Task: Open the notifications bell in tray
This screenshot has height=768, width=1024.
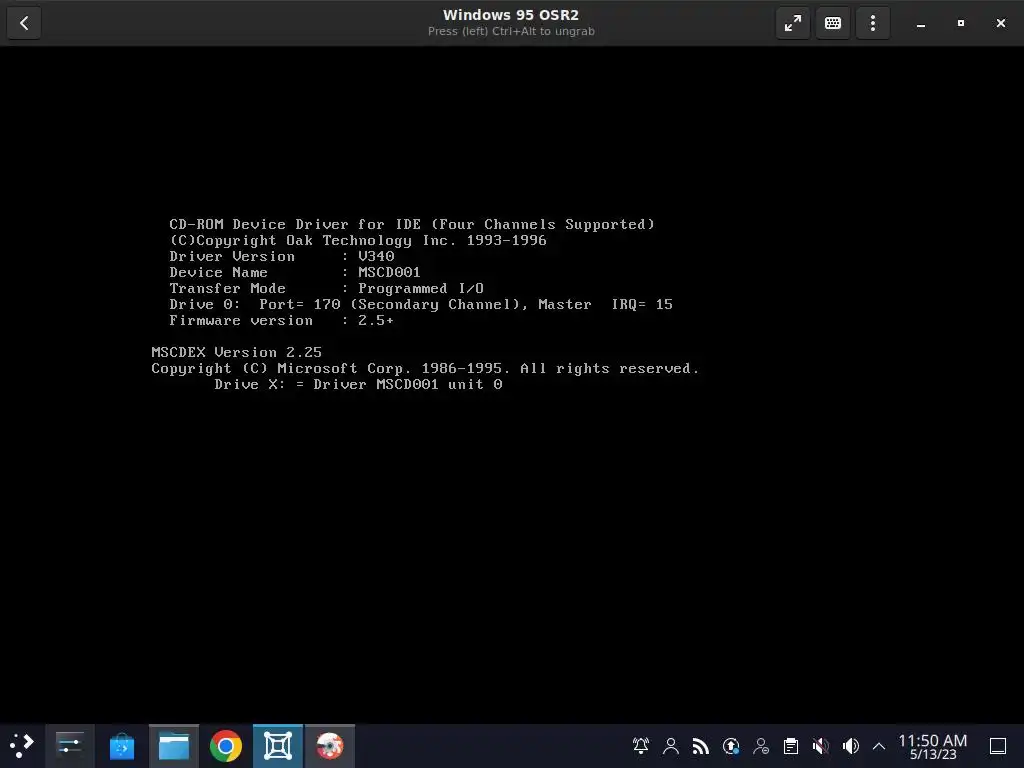Action: (641, 746)
